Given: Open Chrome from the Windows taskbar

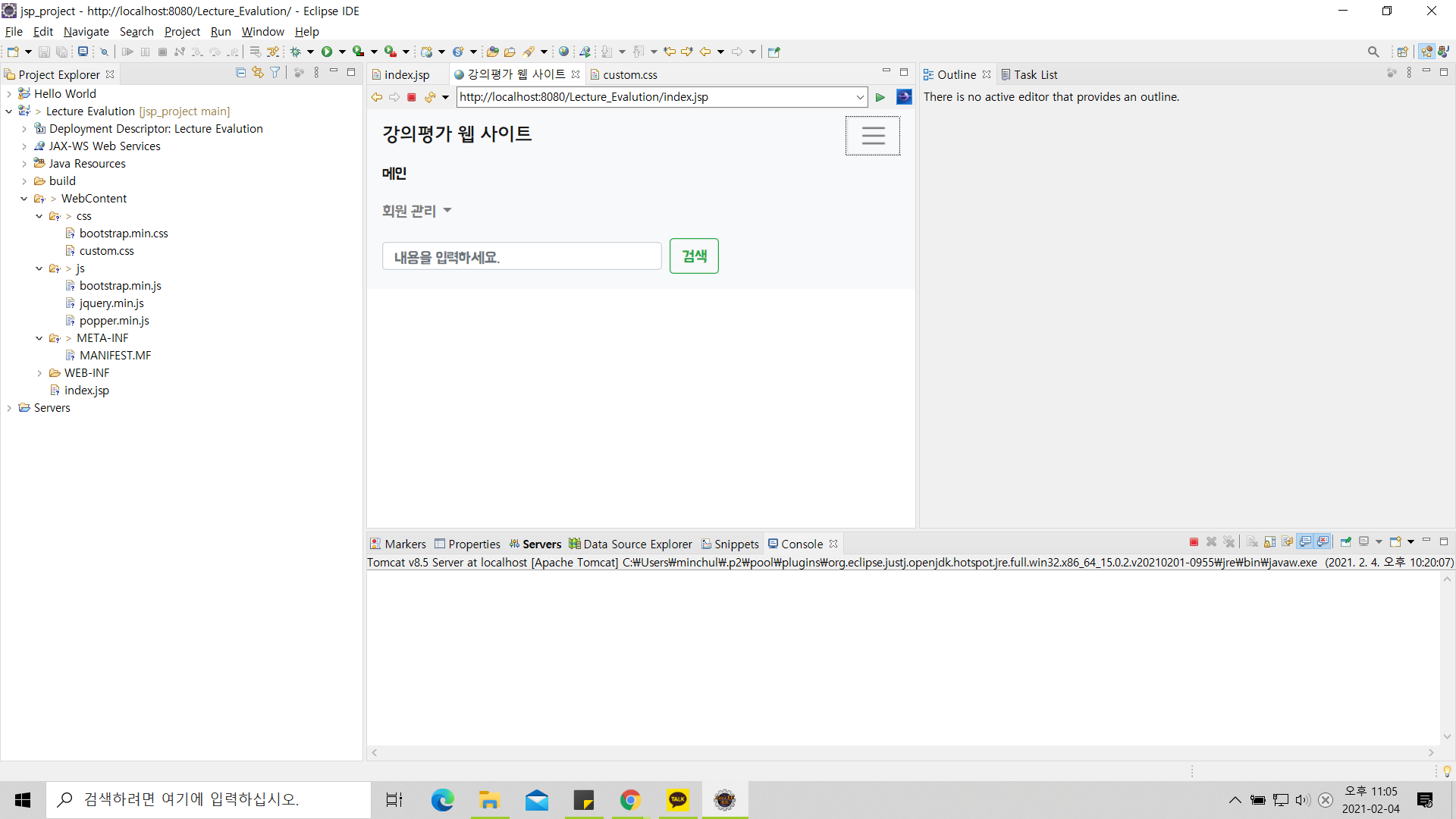Looking at the screenshot, I should click(630, 800).
